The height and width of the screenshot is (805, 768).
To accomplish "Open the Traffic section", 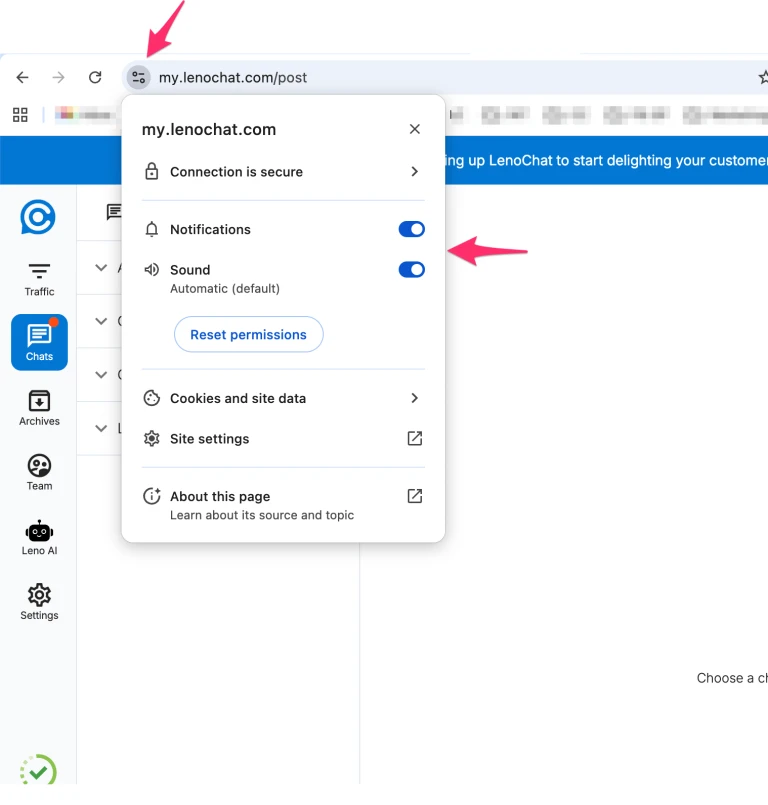I will coord(39,279).
